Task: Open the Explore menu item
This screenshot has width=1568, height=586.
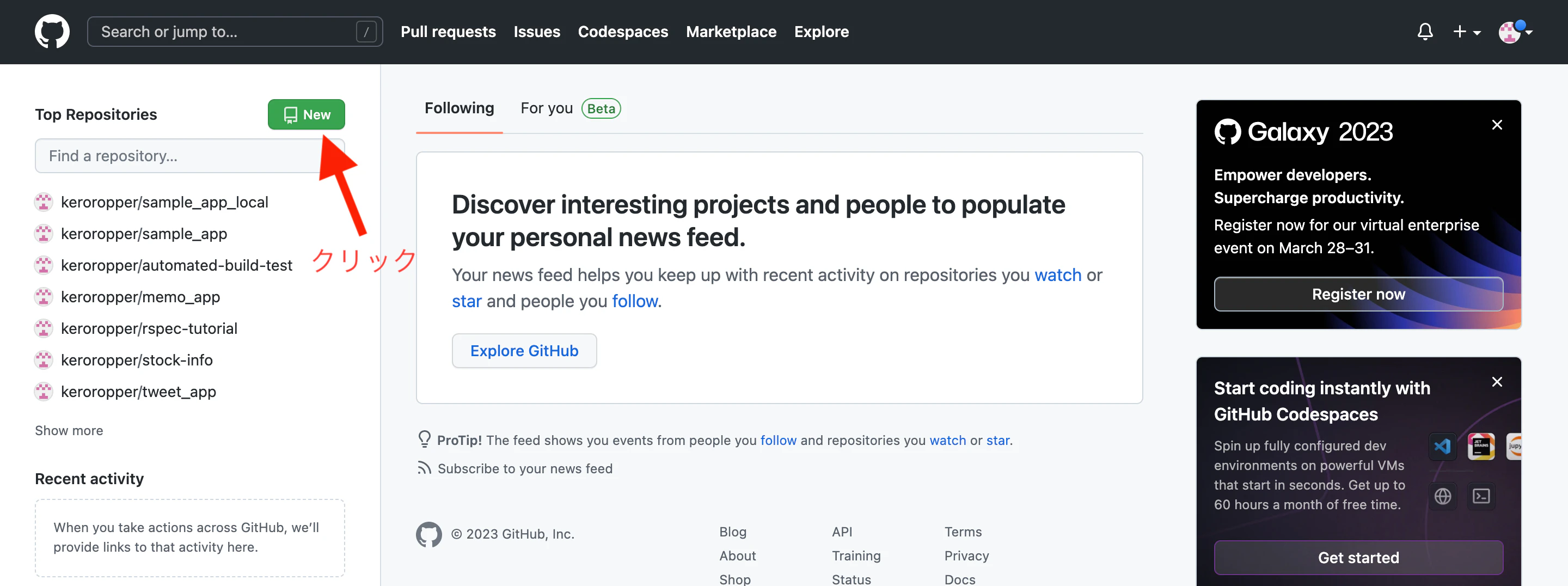Action: click(821, 32)
